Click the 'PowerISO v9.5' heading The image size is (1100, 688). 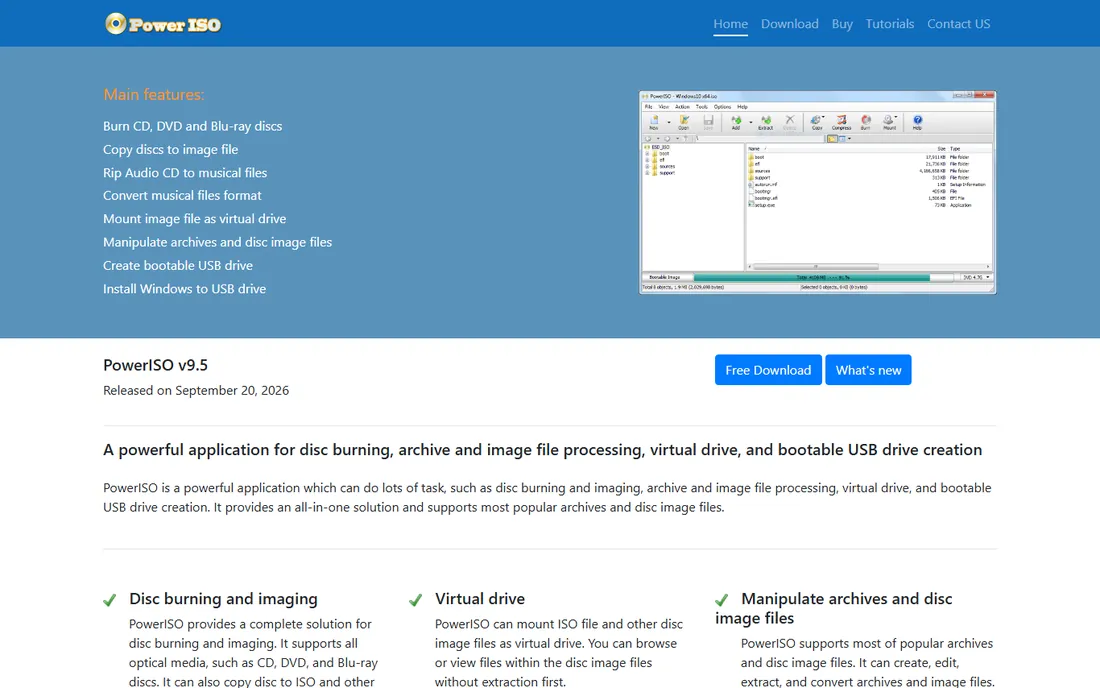click(156, 365)
